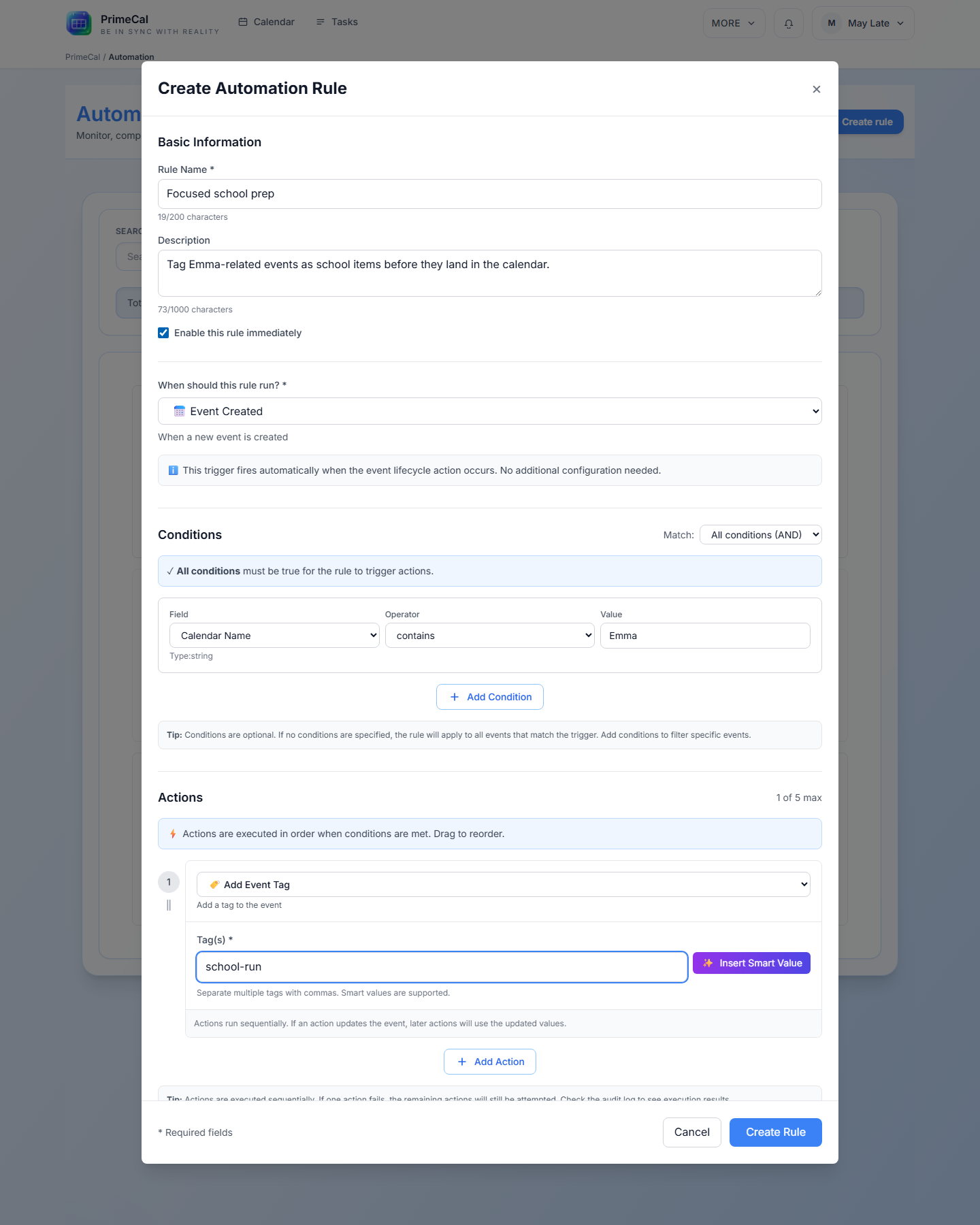The width and height of the screenshot is (980, 1225).
Task: Click the drag handle beside action 1
Action: [x=168, y=905]
